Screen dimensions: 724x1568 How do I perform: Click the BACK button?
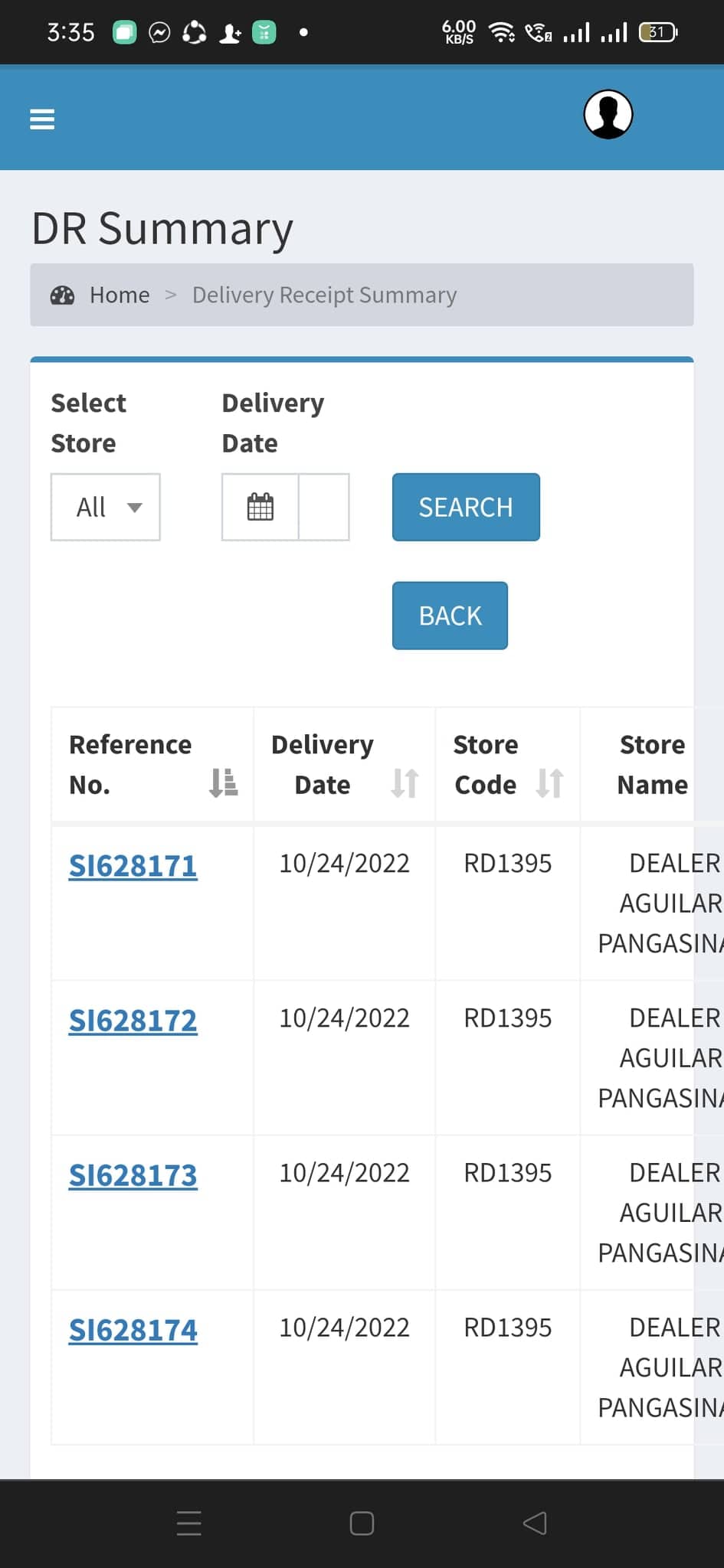[450, 616]
